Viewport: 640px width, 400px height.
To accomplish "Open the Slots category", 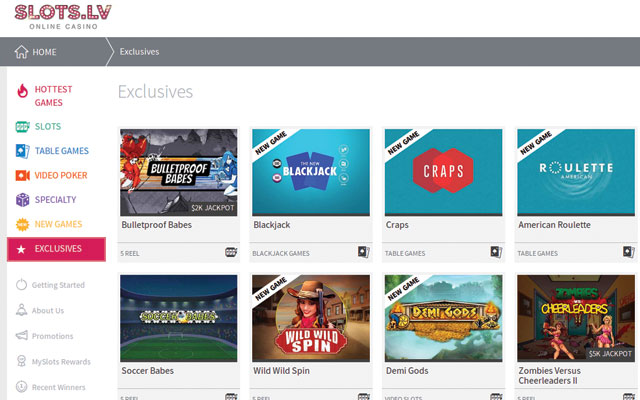I will tap(48, 127).
